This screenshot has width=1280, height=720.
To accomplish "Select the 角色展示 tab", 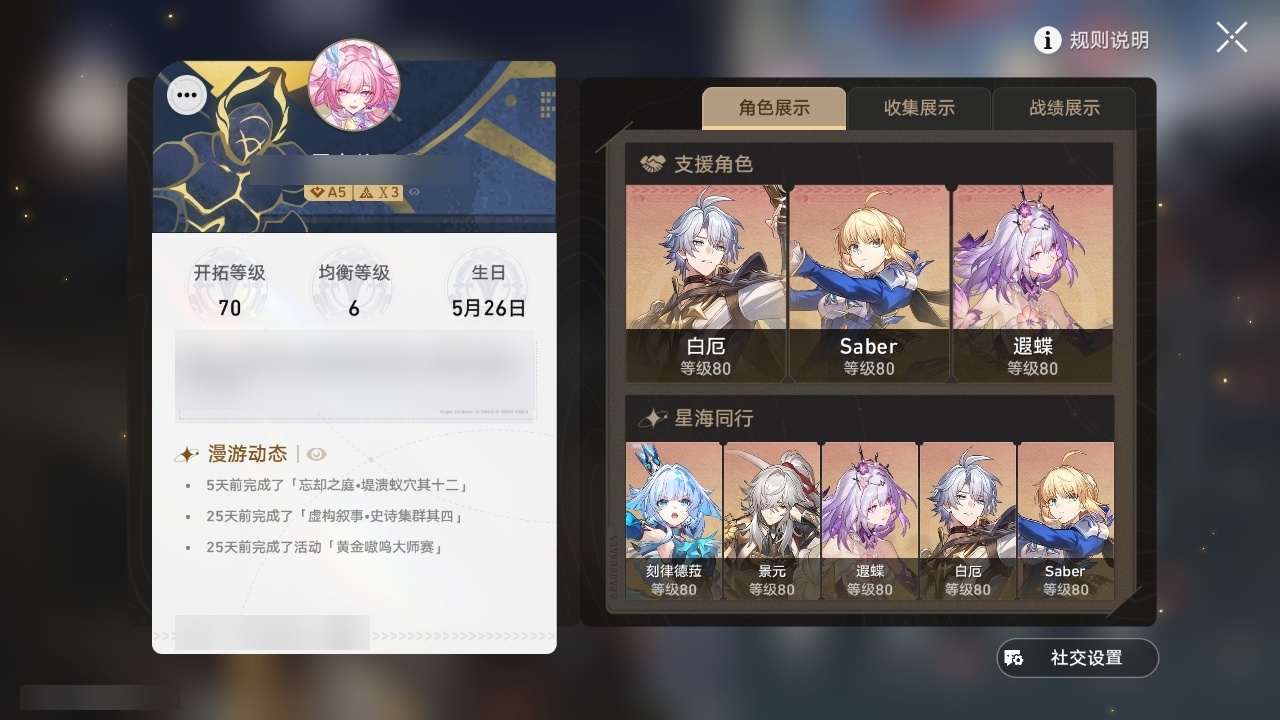I will [x=774, y=108].
